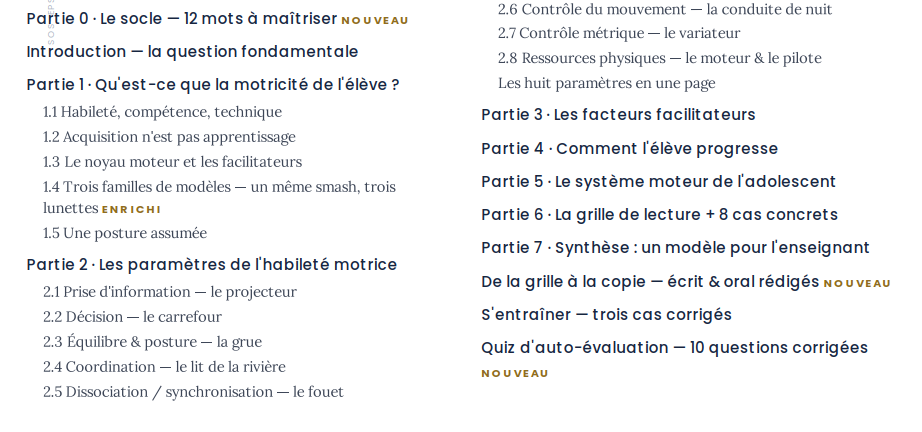Go to Introduction — la question fondamentale
The width and height of the screenshot is (922, 432).
(x=192, y=52)
